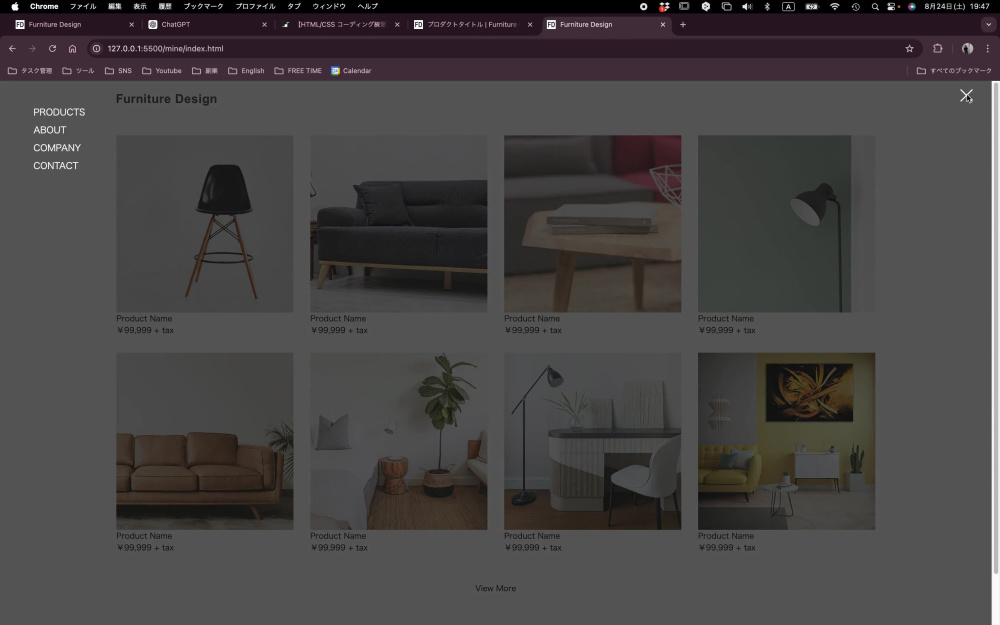Open the black floor lamp product image

click(x=786, y=224)
